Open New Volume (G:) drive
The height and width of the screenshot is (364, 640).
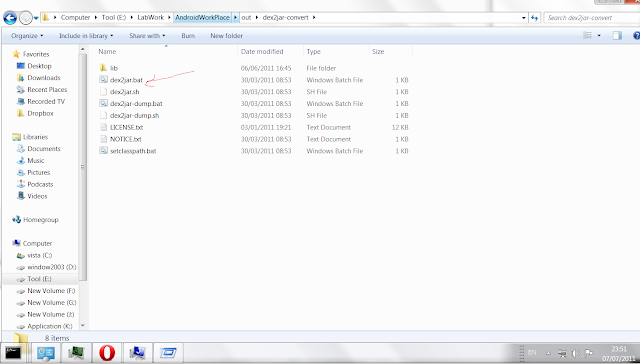tap(51, 302)
